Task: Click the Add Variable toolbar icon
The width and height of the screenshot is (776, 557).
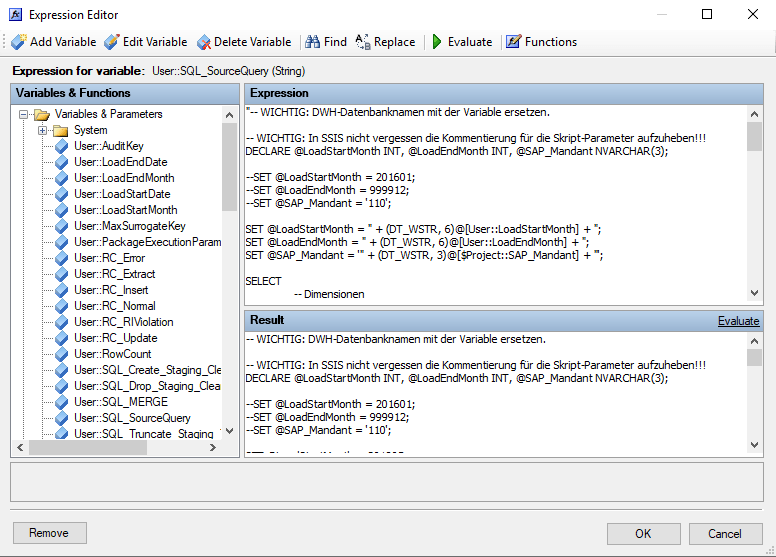Action: pos(18,42)
